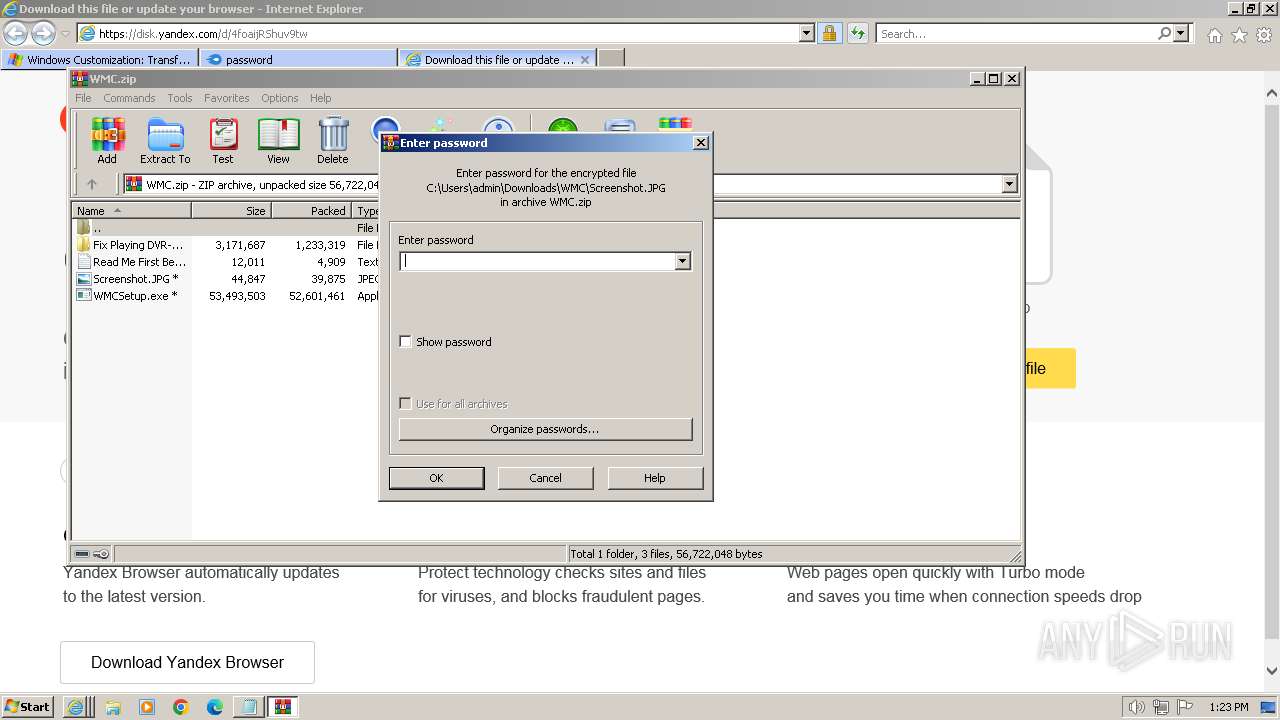Open media player taskbar icon

147,707
